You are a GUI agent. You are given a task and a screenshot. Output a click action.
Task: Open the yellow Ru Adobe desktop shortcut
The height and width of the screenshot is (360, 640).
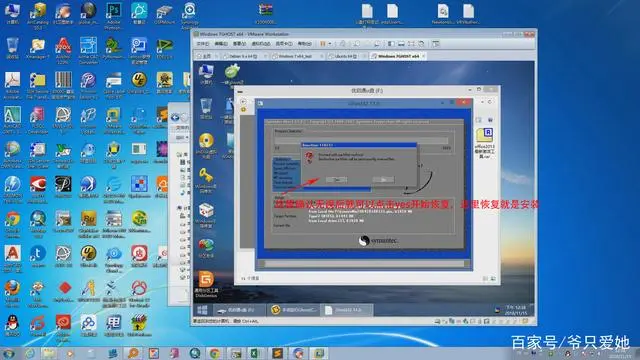click(88, 219)
